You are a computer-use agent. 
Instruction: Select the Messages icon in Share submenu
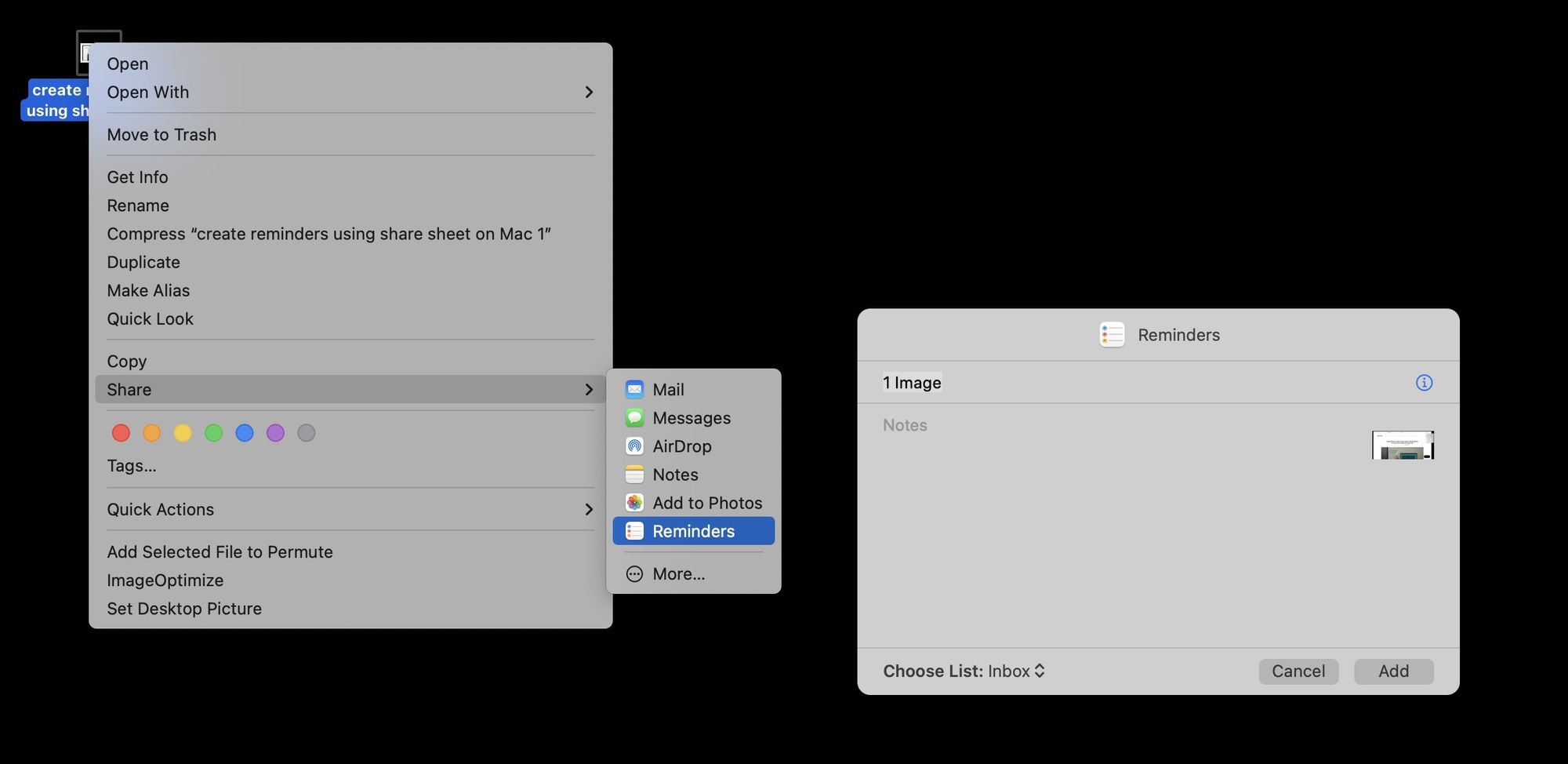[634, 417]
